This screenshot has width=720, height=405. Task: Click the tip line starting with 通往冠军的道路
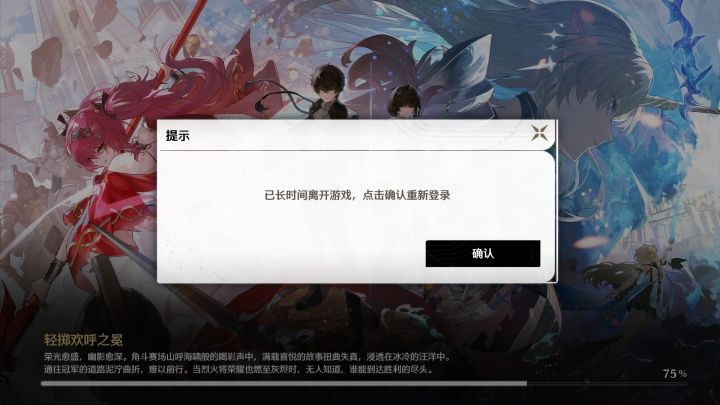pos(239,369)
